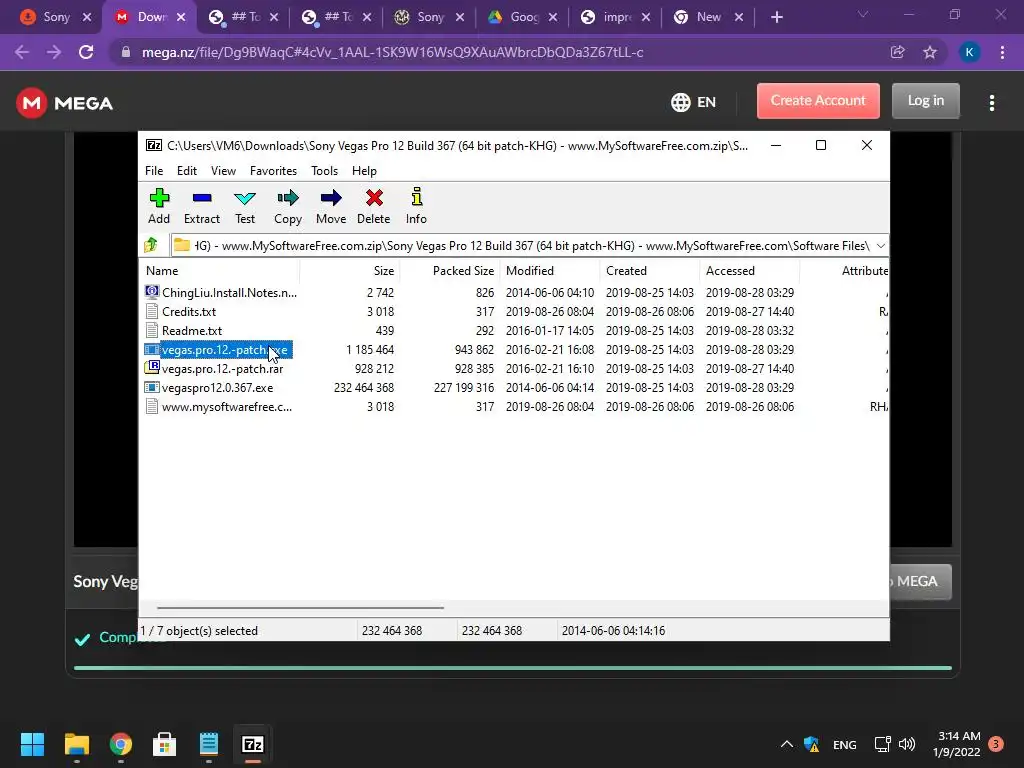Sort files by the Size column header

click(349, 270)
